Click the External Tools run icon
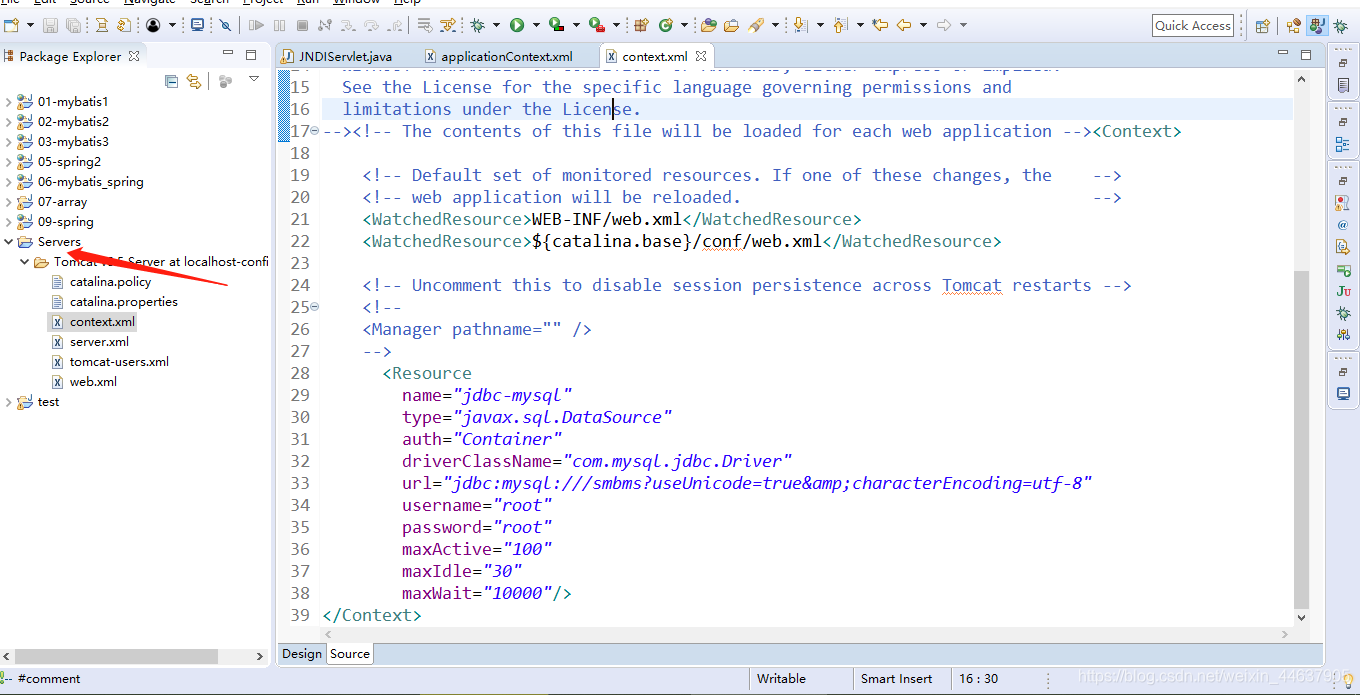This screenshot has height=695, width=1360. tap(596, 25)
